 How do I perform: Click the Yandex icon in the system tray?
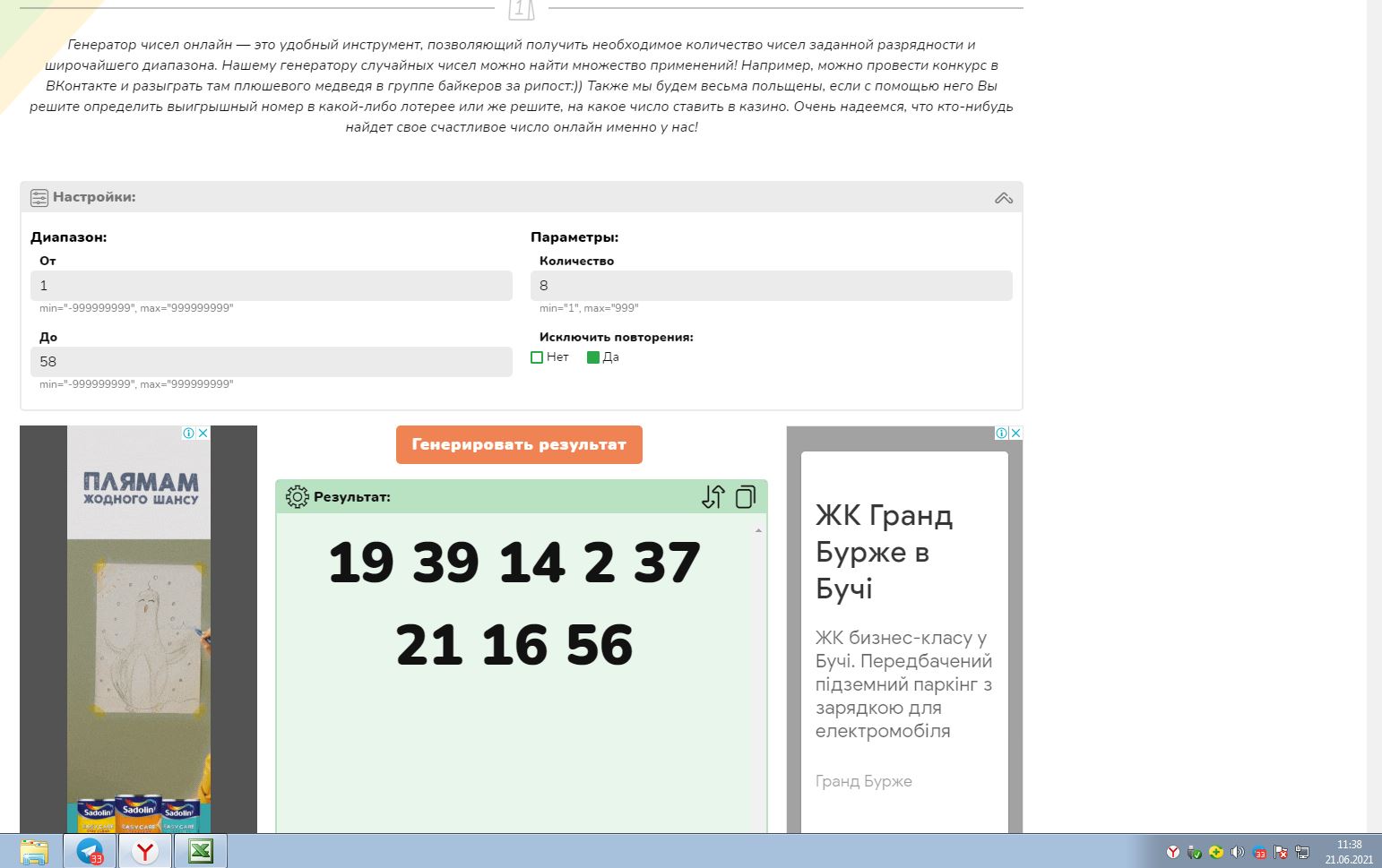(1172, 852)
